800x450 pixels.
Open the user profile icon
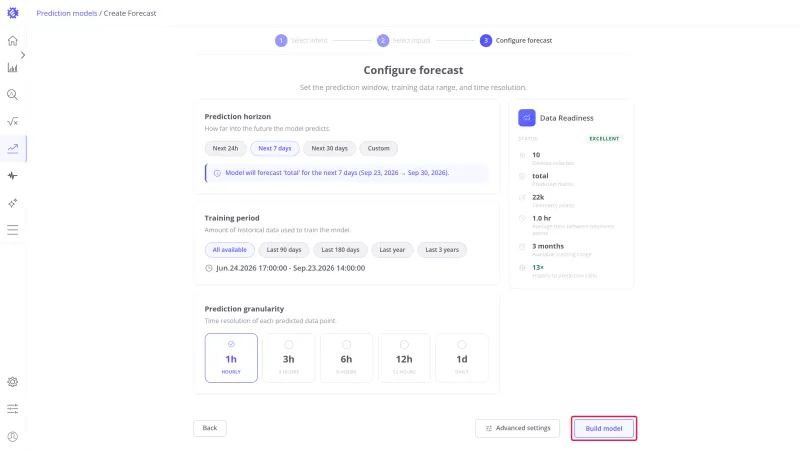coord(13,436)
